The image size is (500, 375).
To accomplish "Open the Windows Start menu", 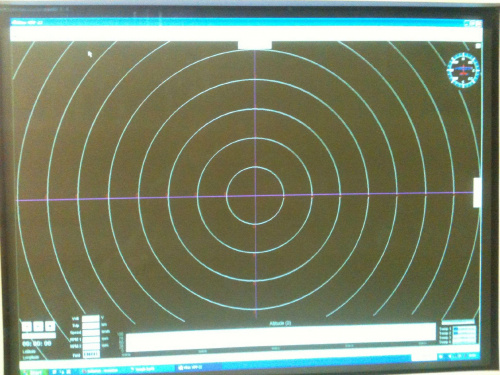I will point(32,372).
